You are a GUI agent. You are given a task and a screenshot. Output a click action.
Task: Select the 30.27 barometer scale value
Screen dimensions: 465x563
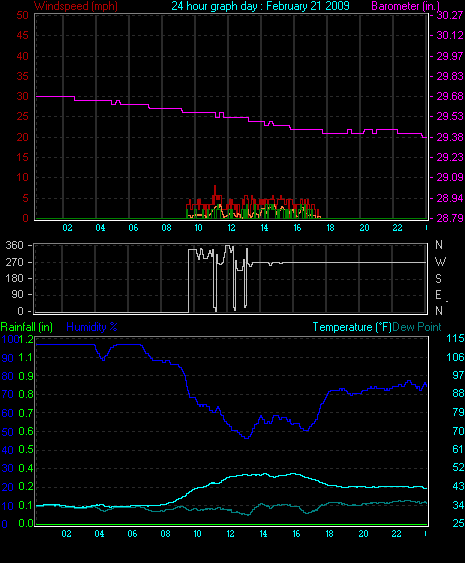tap(450, 15)
